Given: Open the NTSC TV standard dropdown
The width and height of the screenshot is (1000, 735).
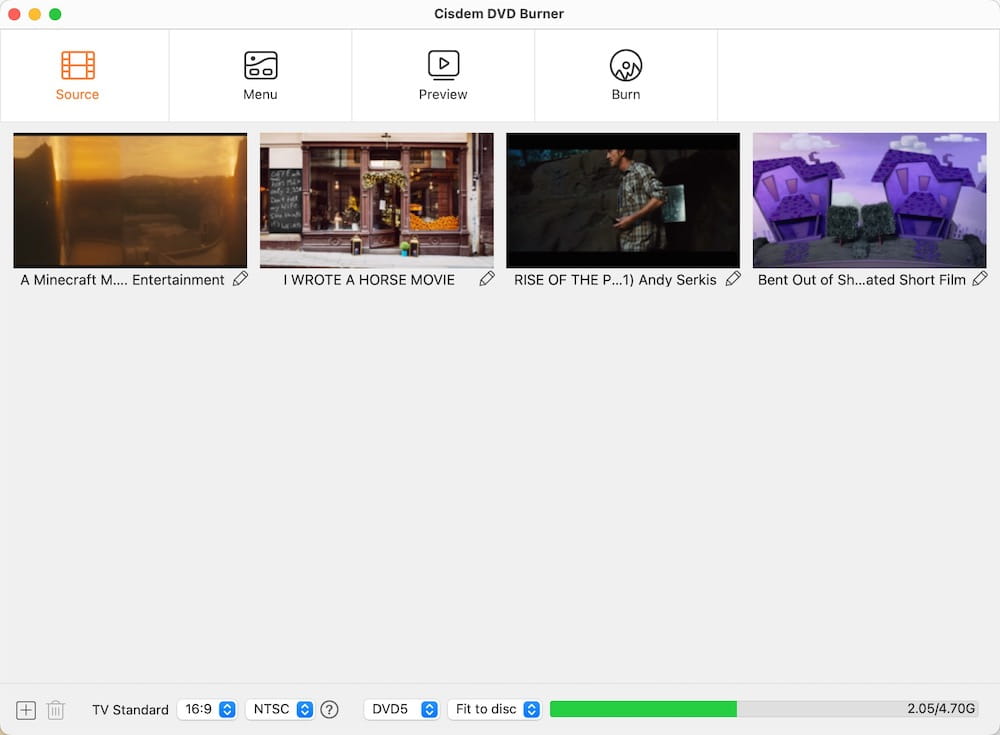Looking at the screenshot, I should pyautogui.click(x=280, y=709).
